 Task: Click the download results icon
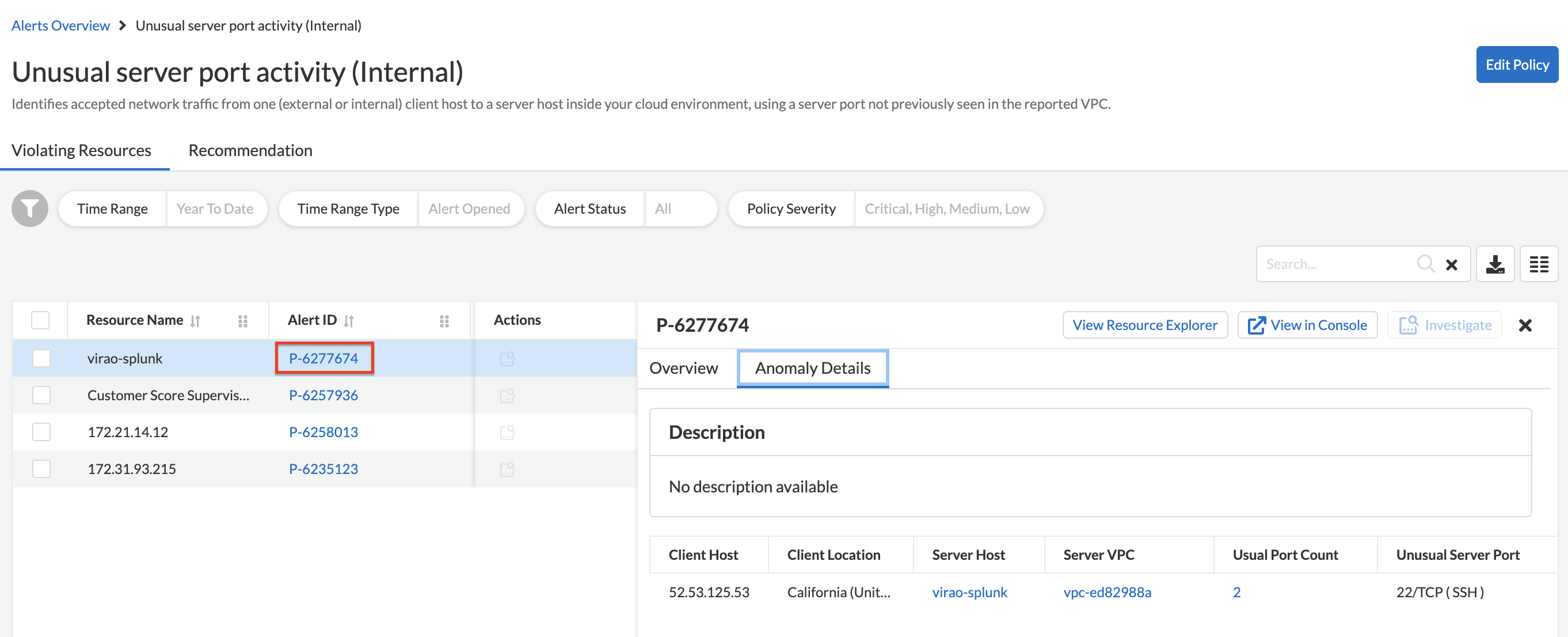click(x=1495, y=264)
